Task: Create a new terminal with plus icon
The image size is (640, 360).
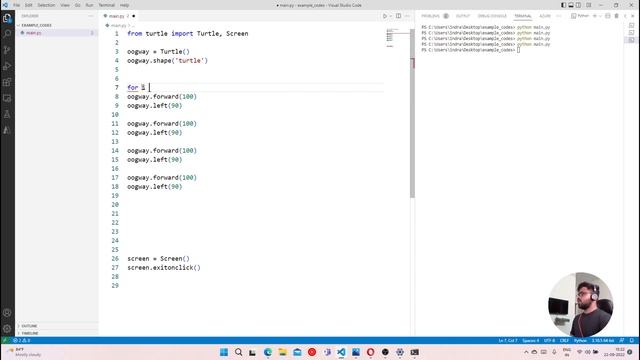Action: click(x=595, y=16)
